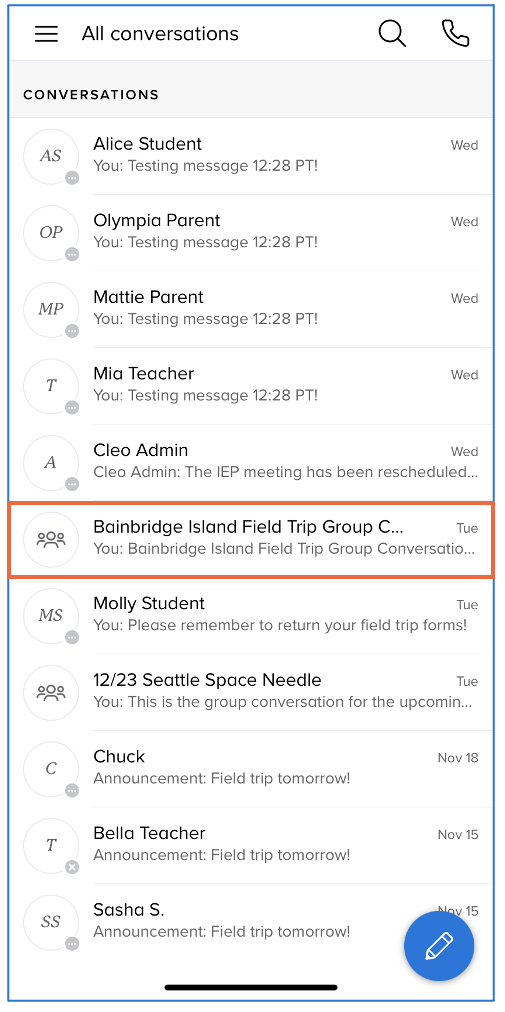Open 12/23 Seattle Space Needle conversation

(251, 693)
